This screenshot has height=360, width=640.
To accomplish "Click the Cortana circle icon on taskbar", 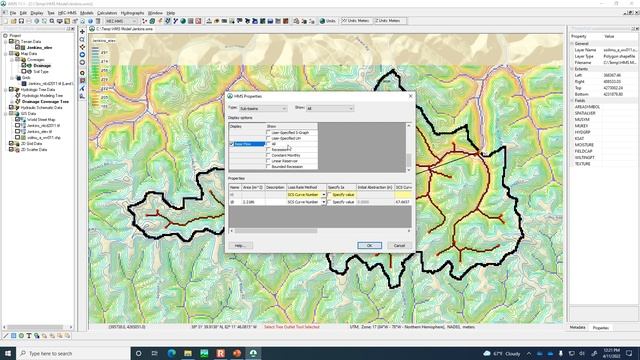I will click(x=138, y=353).
